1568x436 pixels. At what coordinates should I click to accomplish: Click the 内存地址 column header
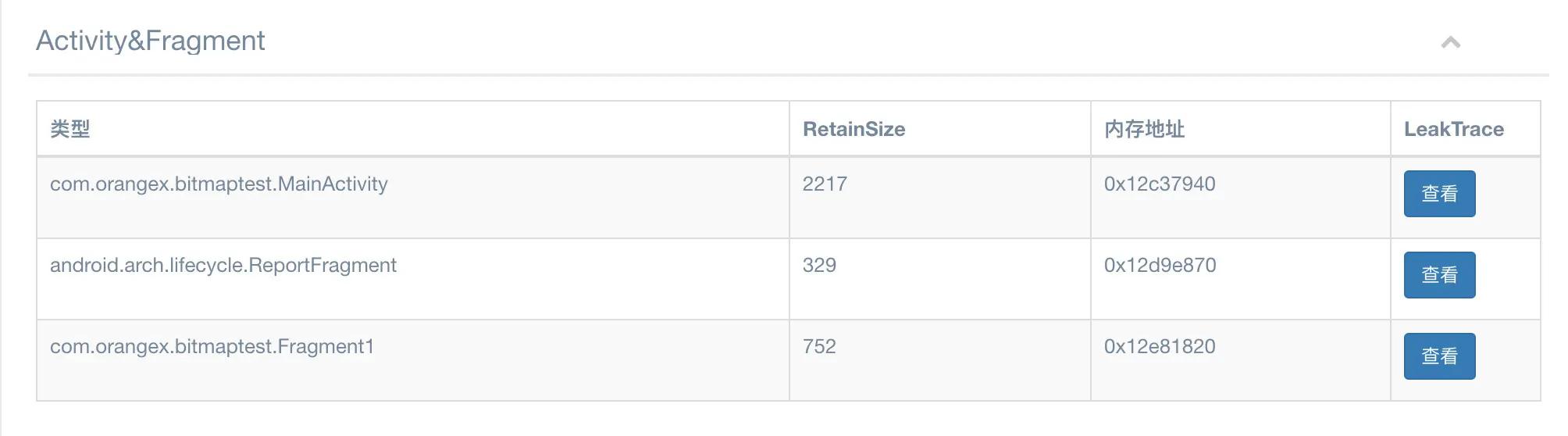[1144, 129]
